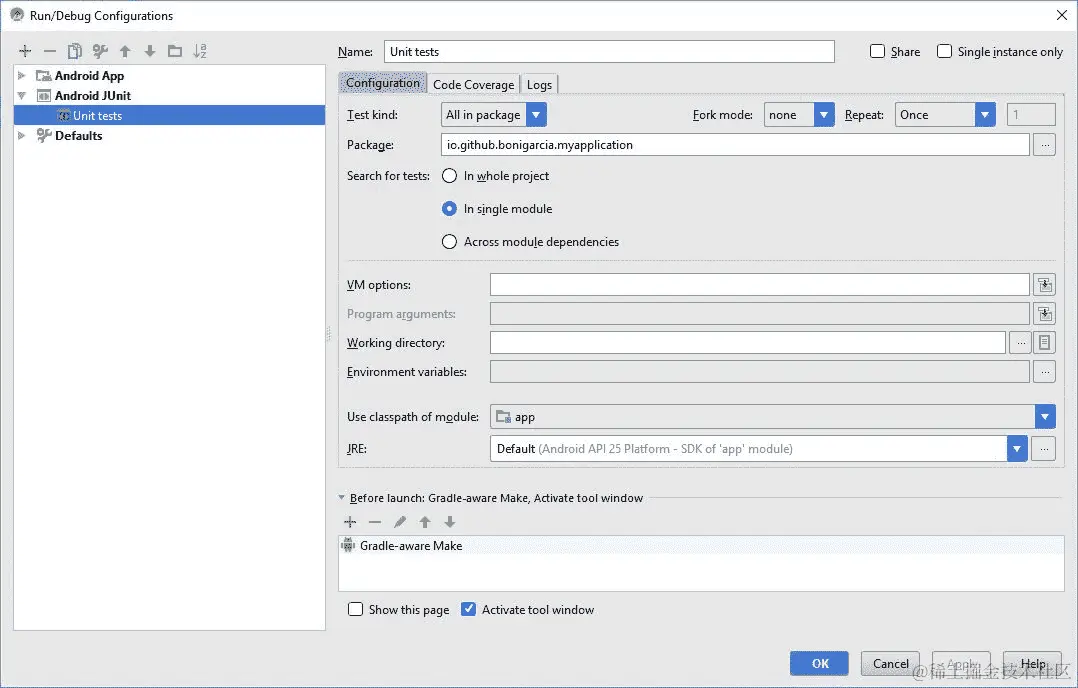Browse for working directory
Screen dimensions: 1078x688
pyautogui.click(x=1020, y=343)
